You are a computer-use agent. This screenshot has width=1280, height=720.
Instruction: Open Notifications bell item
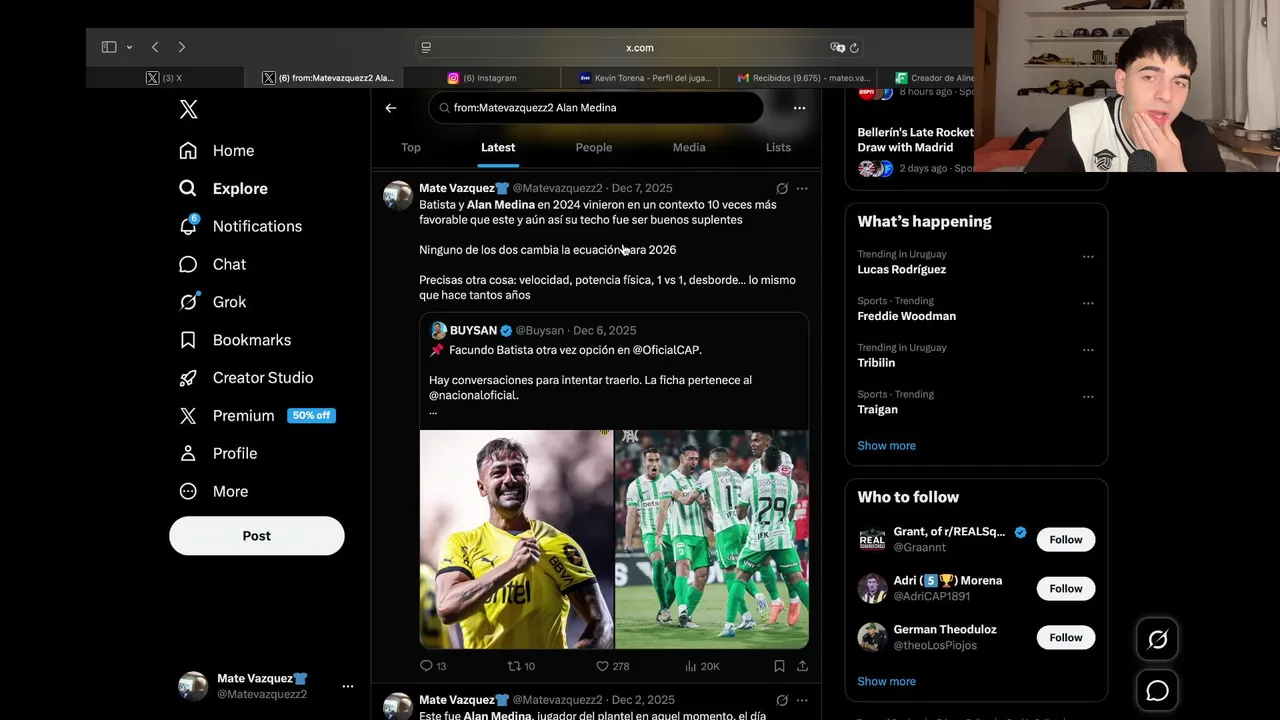coord(240,226)
